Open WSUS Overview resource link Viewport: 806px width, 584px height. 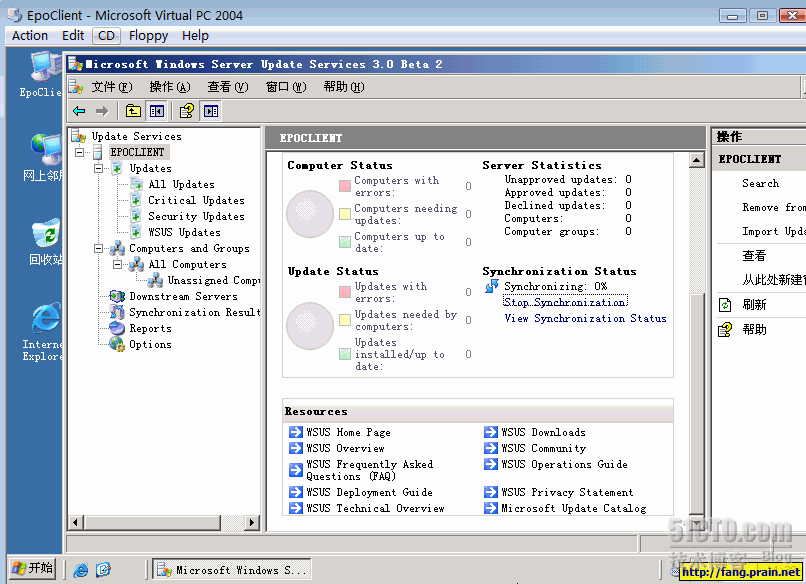(x=345, y=448)
